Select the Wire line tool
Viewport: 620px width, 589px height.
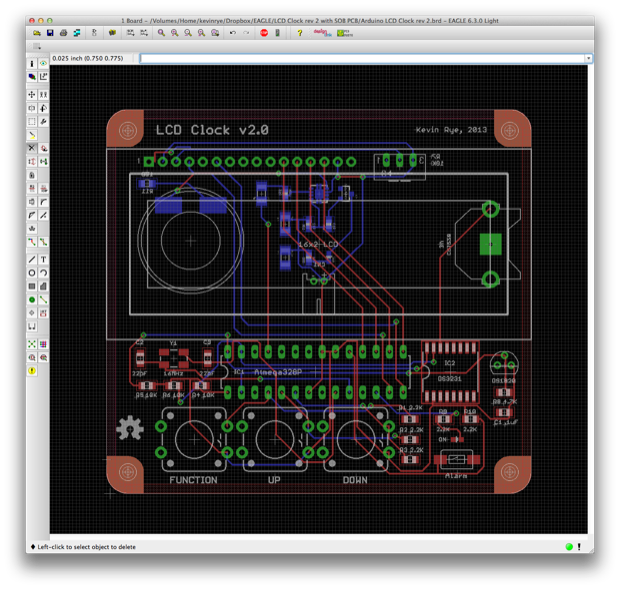(32, 260)
